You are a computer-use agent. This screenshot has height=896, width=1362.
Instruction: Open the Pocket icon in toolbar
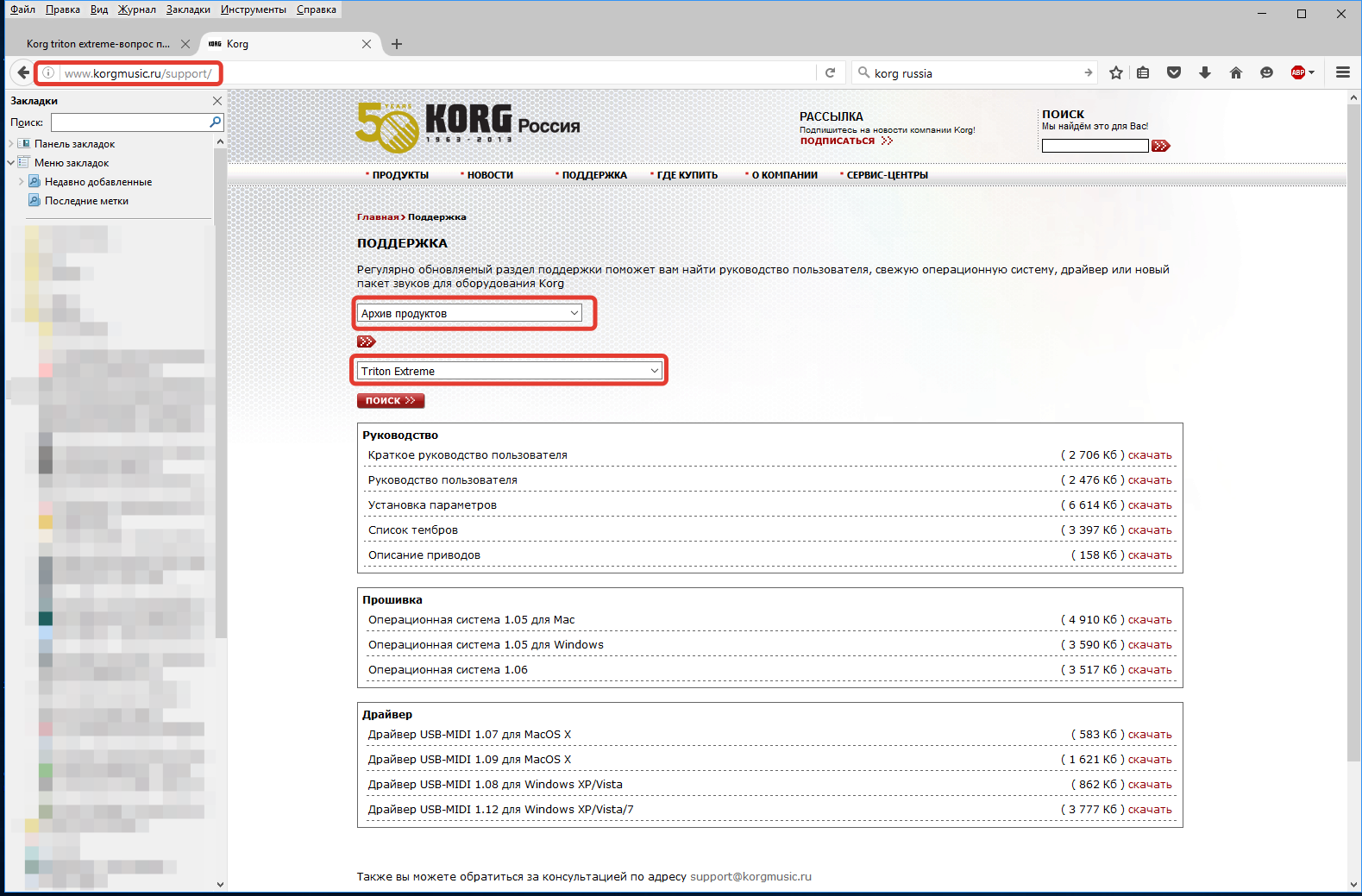[x=1174, y=73]
